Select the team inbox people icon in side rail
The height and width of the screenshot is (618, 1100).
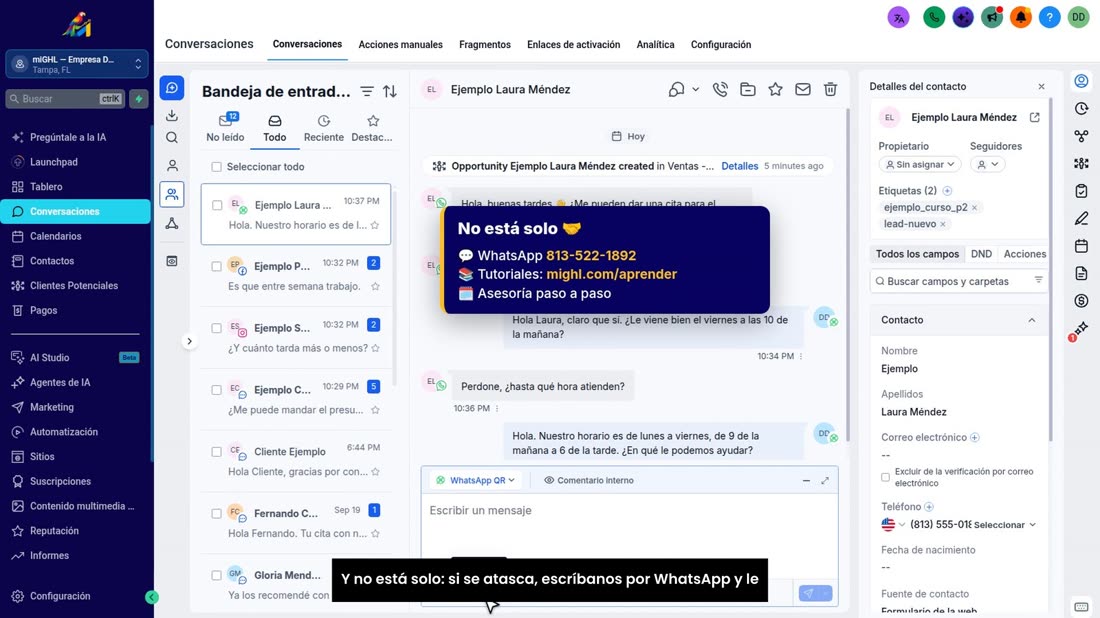(172, 194)
